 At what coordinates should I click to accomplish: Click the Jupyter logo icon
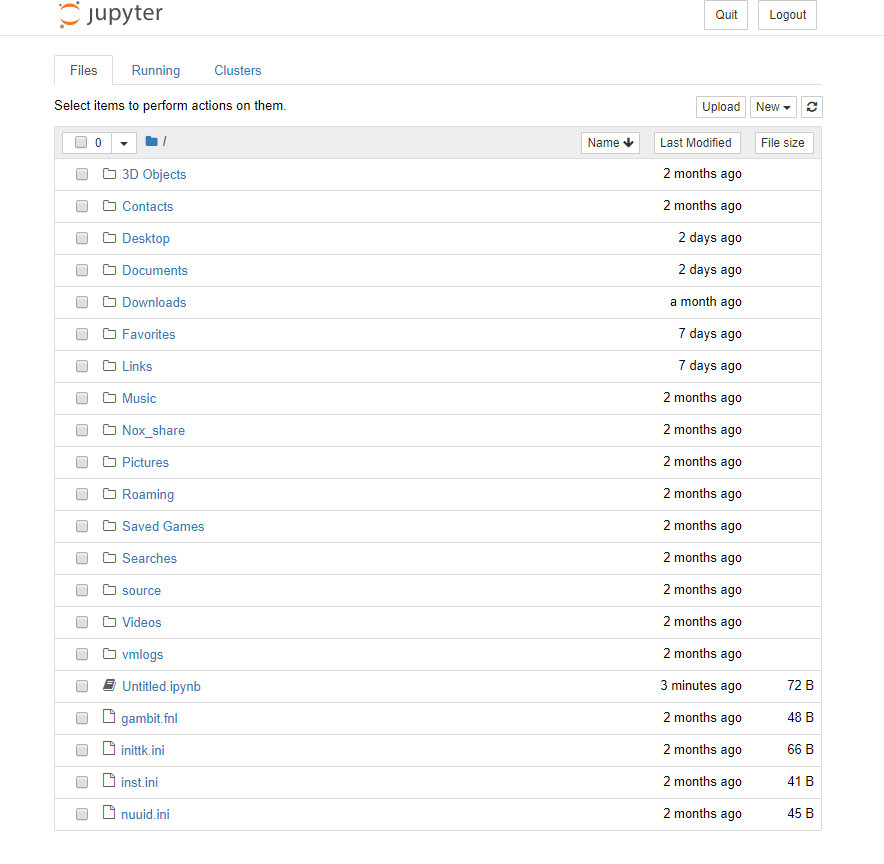coord(70,15)
